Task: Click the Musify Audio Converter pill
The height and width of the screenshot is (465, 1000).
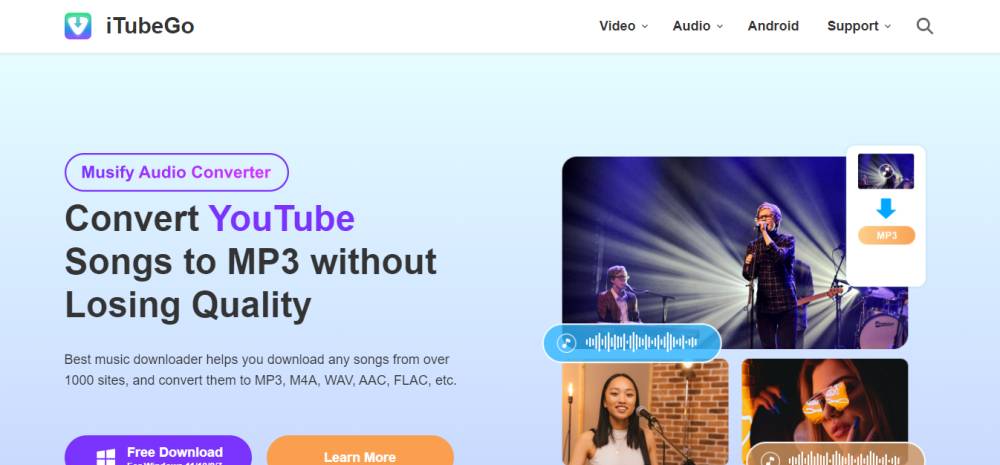Action: [177, 172]
